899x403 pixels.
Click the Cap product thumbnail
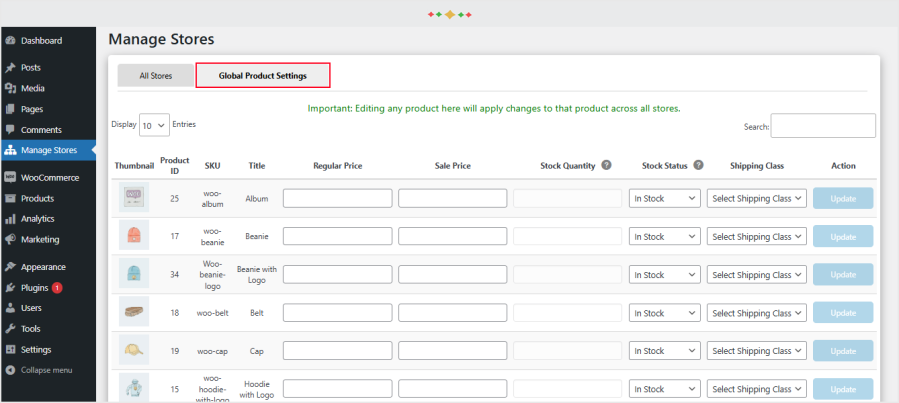(134, 350)
